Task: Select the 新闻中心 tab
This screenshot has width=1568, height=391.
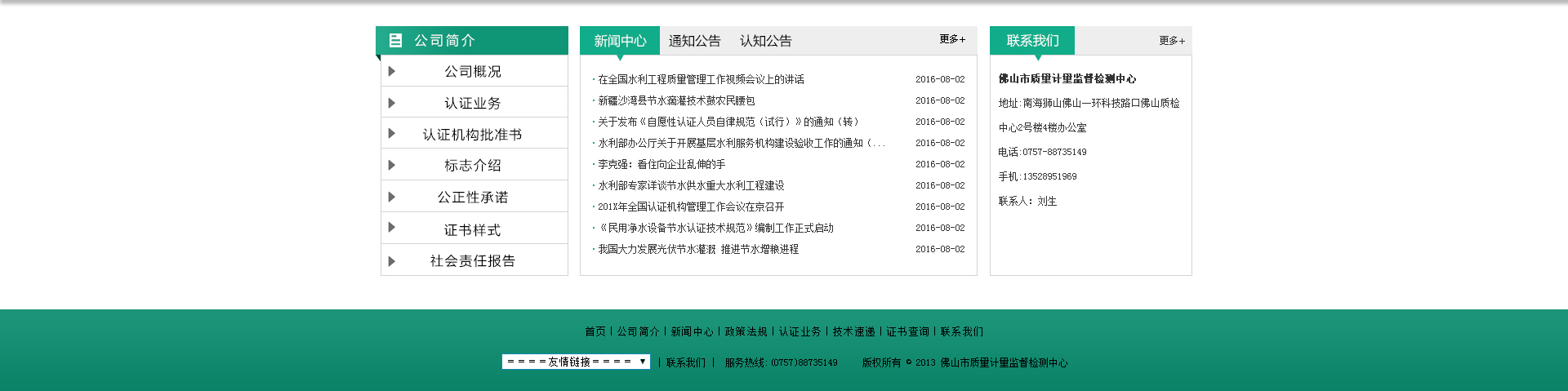Action: (x=620, y=41)
